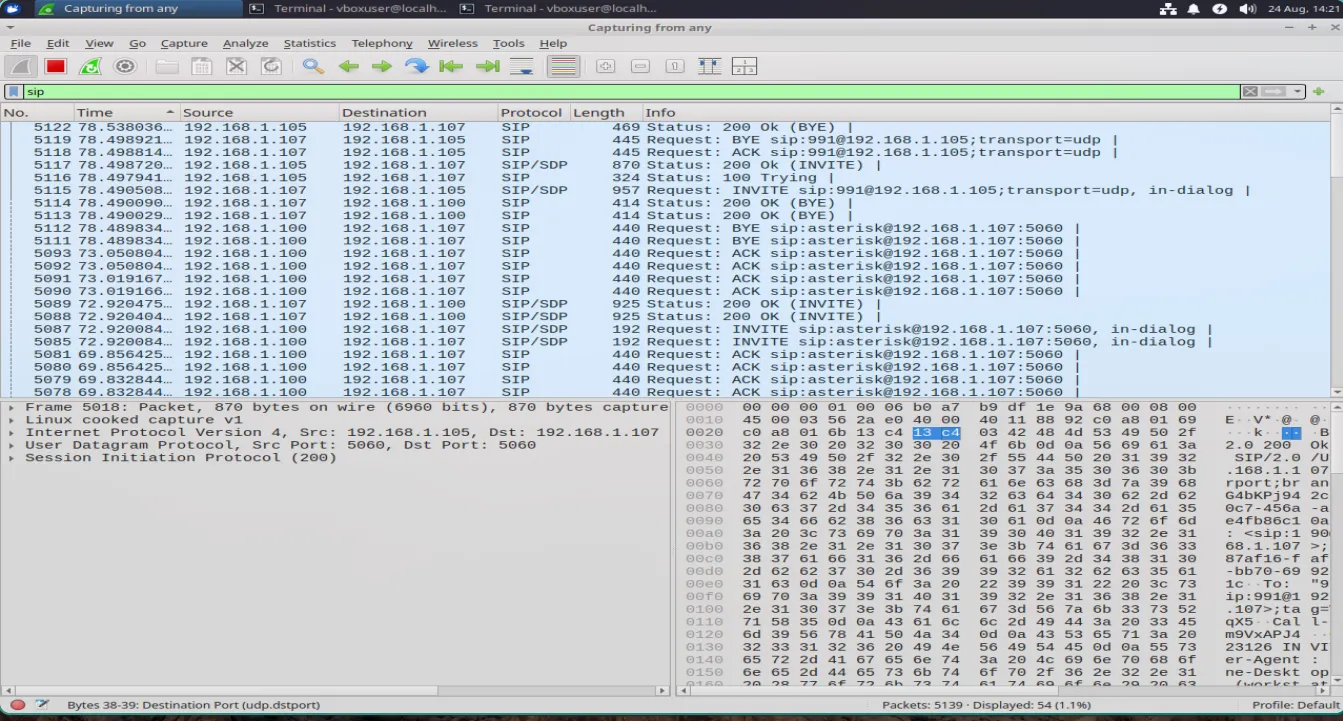
Task: Zoom in on packet text
Action: (x=605, y=66)
